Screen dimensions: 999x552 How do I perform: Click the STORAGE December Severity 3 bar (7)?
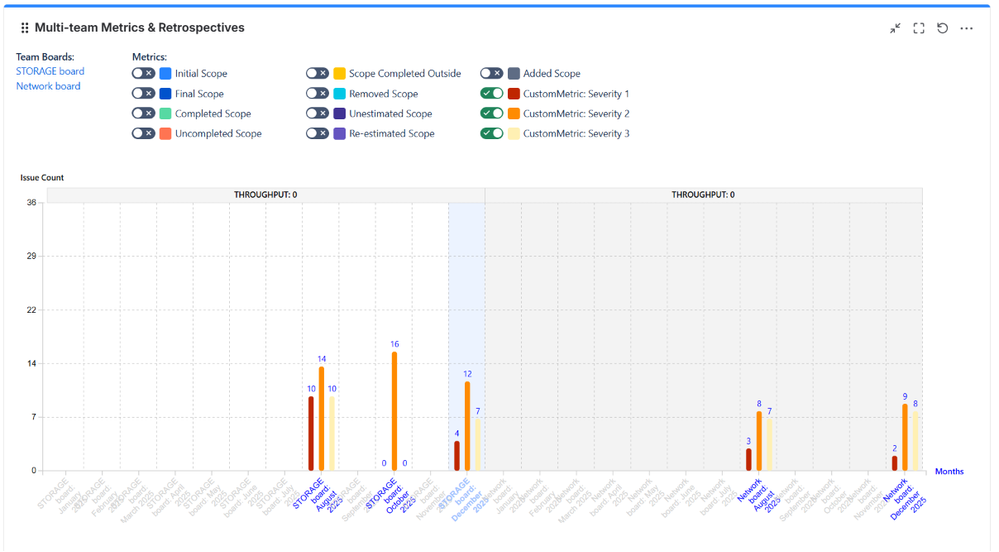(478, 445)
